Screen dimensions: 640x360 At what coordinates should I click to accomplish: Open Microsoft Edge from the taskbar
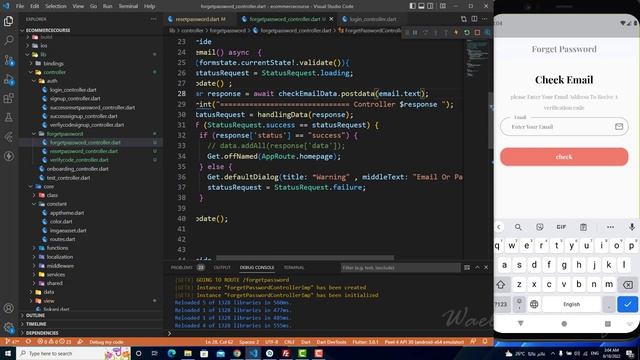[171, 353]
